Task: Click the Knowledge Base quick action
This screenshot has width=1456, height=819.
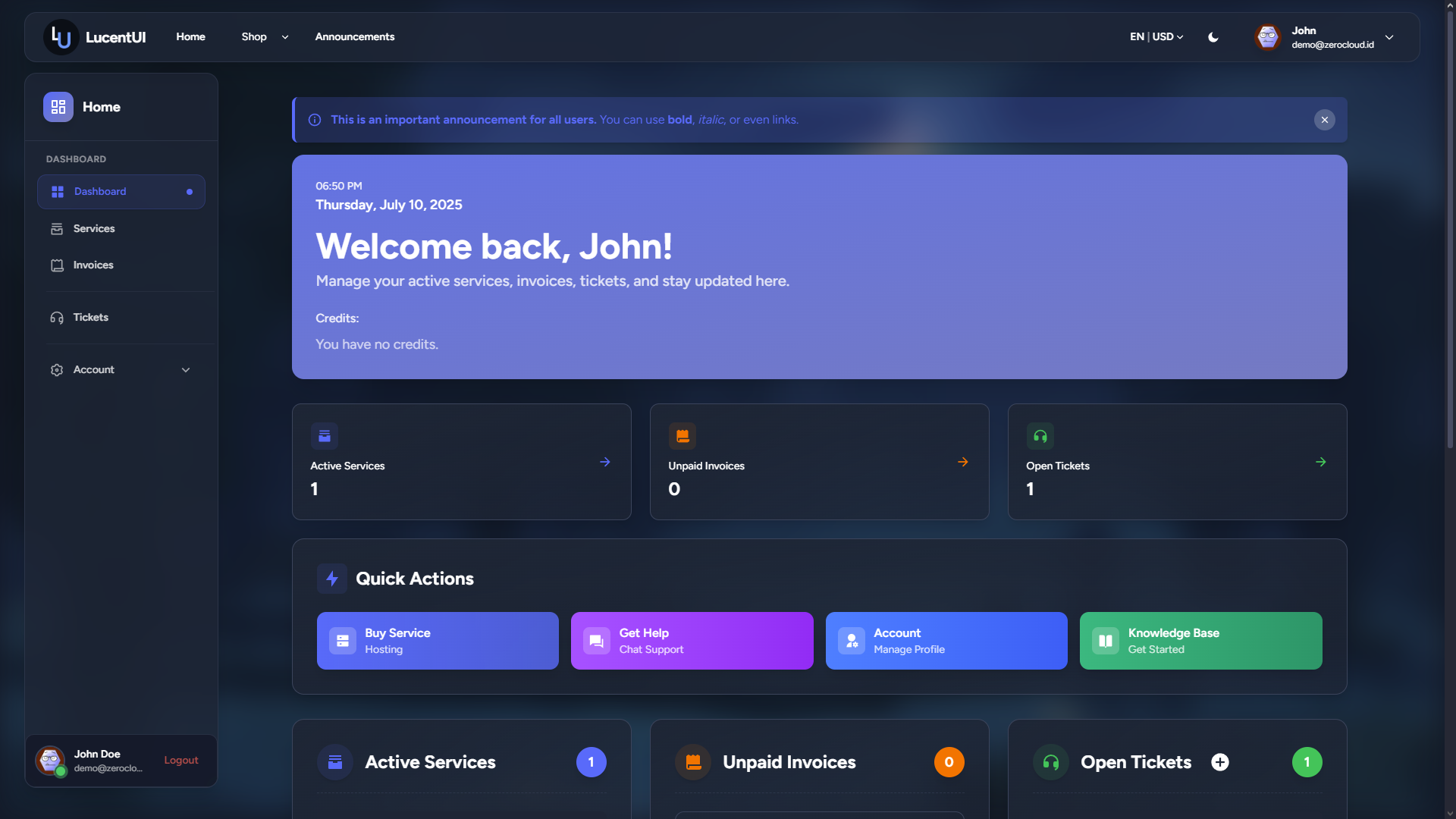Action: (x=1200, y=640)
